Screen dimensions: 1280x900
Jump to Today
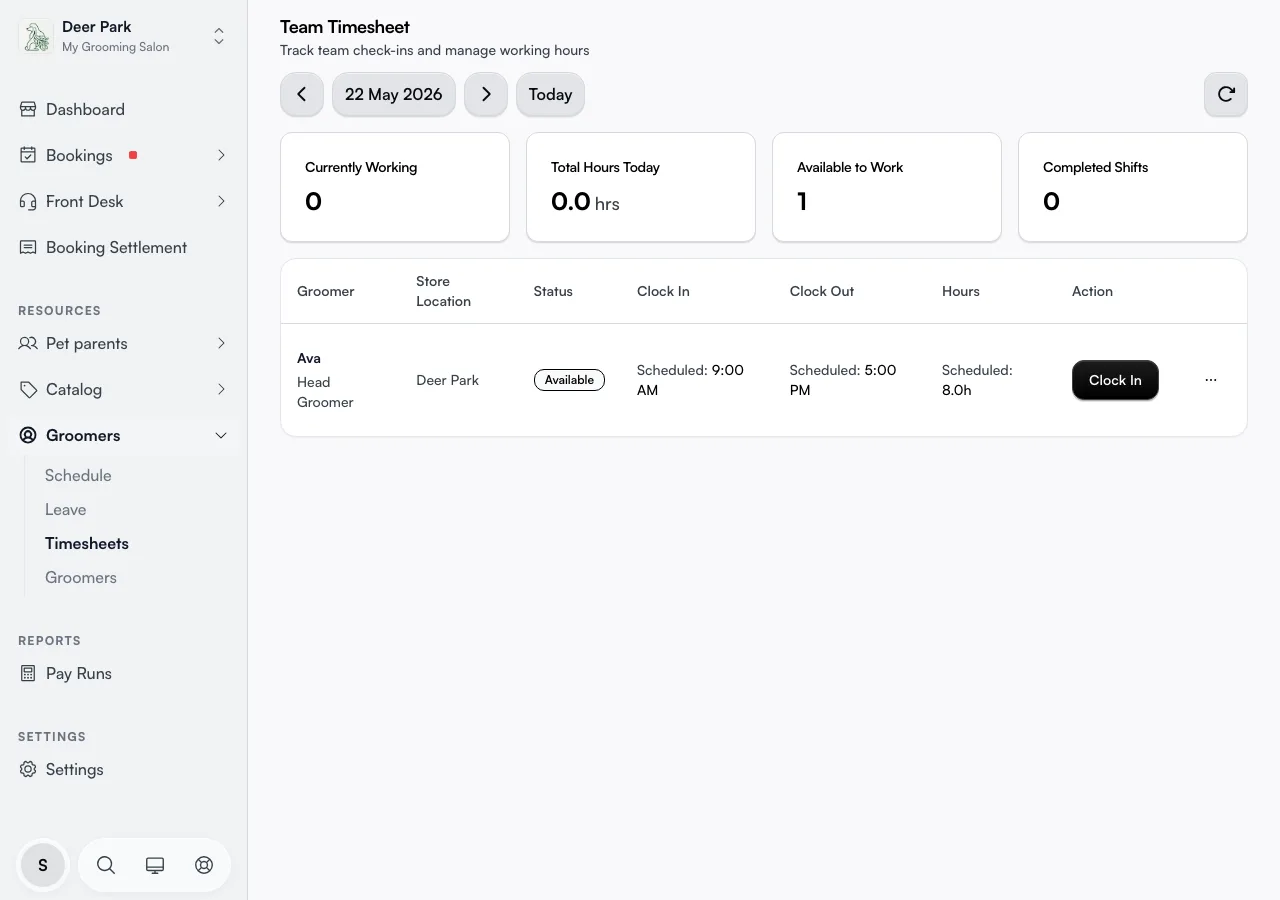550,94
